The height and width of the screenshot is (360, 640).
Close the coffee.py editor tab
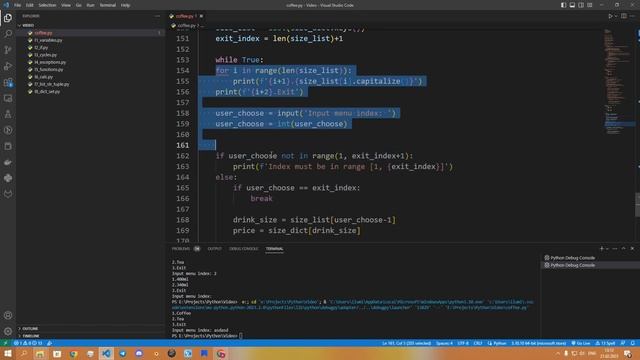(x=201, y=16)
